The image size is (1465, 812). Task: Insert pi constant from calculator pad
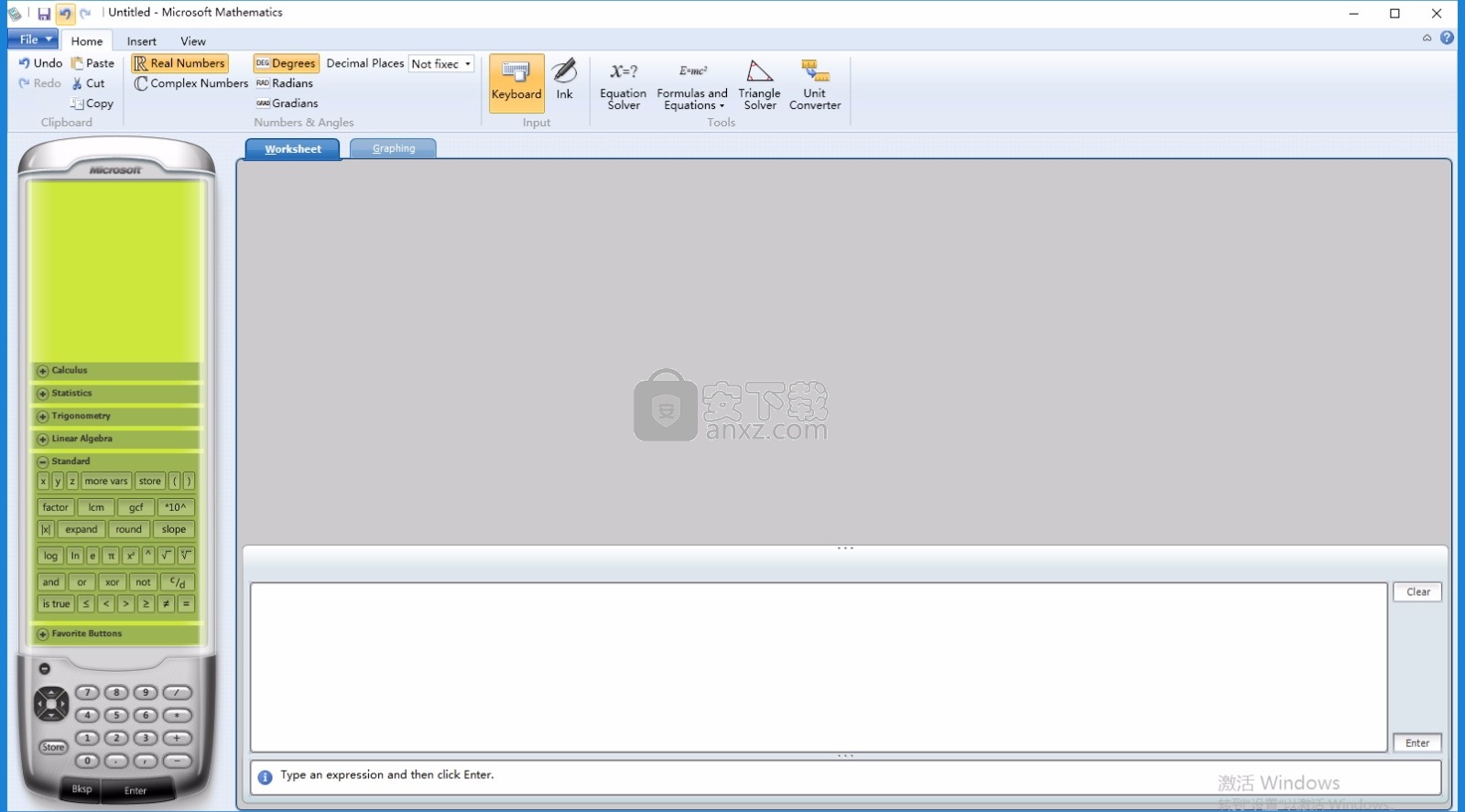click(x=111, y=556)
